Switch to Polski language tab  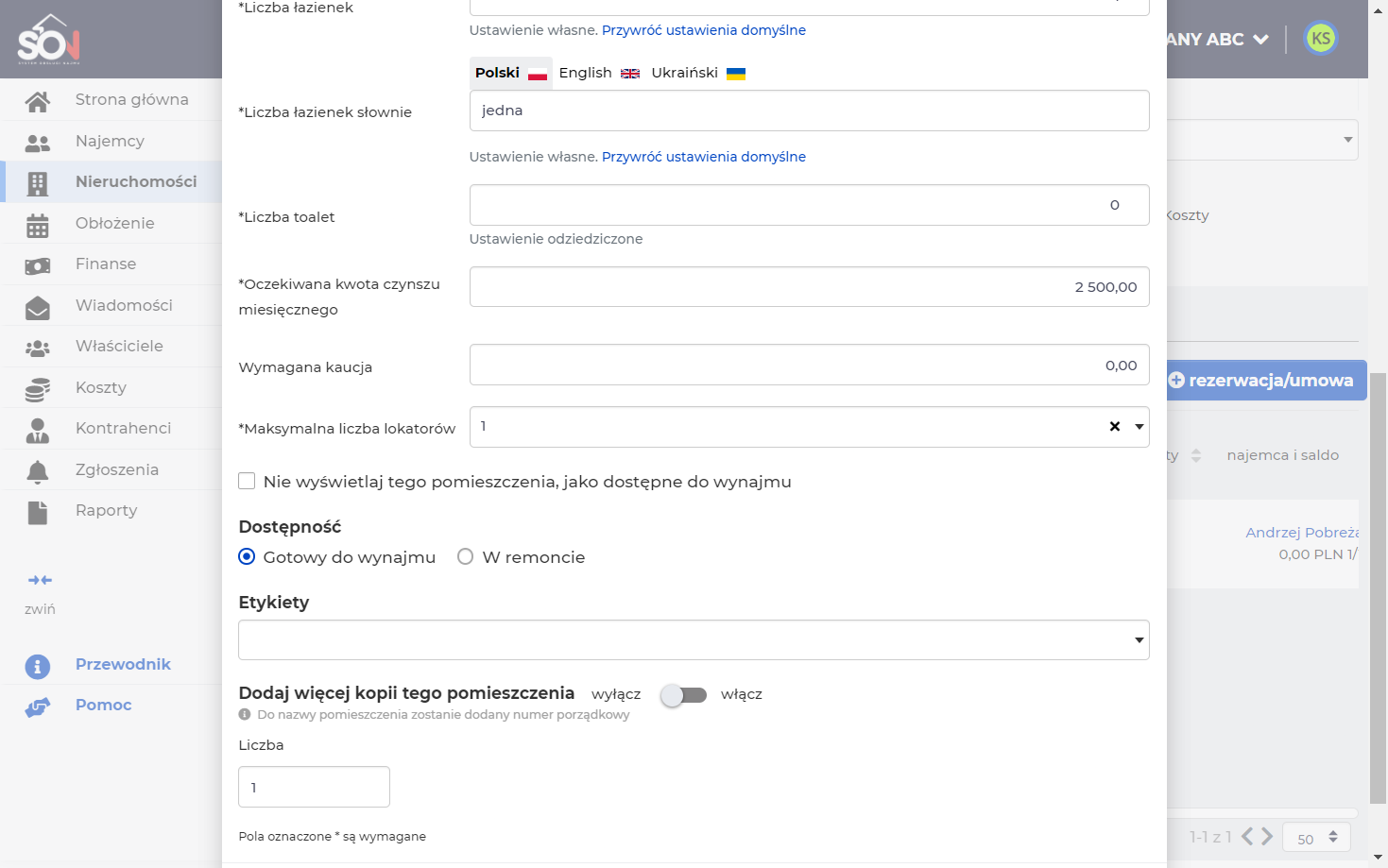(x=511, y=73)
